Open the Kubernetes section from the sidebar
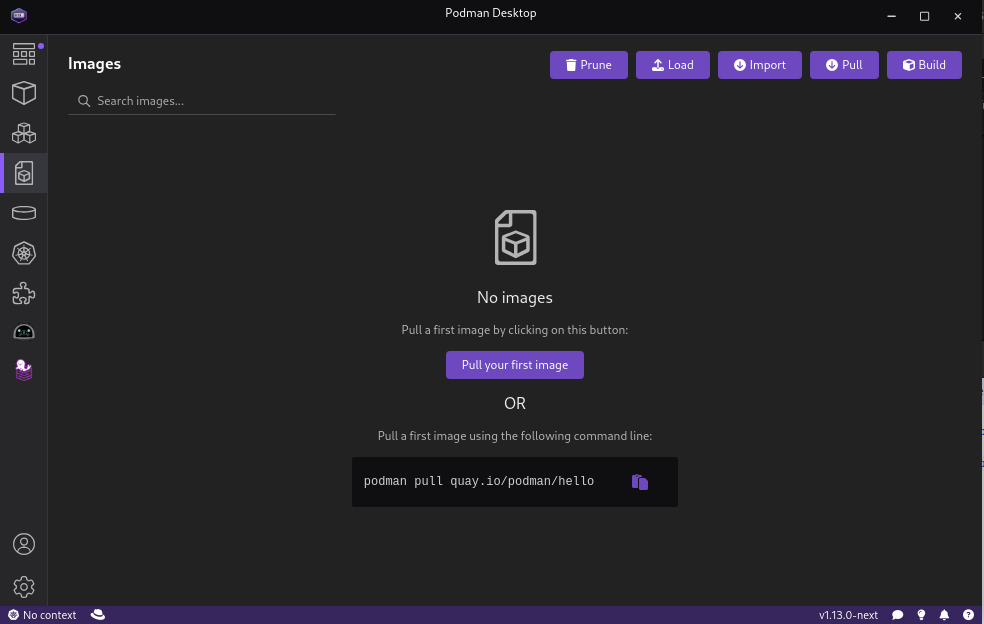 click(x=24, y=253)
